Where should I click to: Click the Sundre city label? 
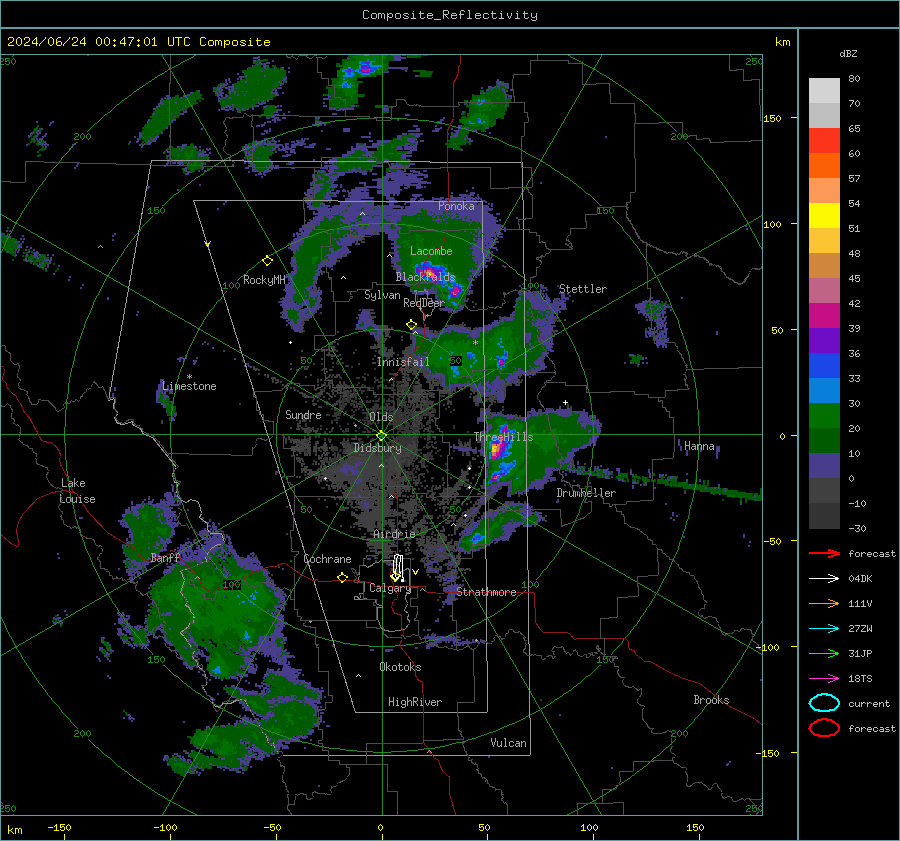point(303,414)
